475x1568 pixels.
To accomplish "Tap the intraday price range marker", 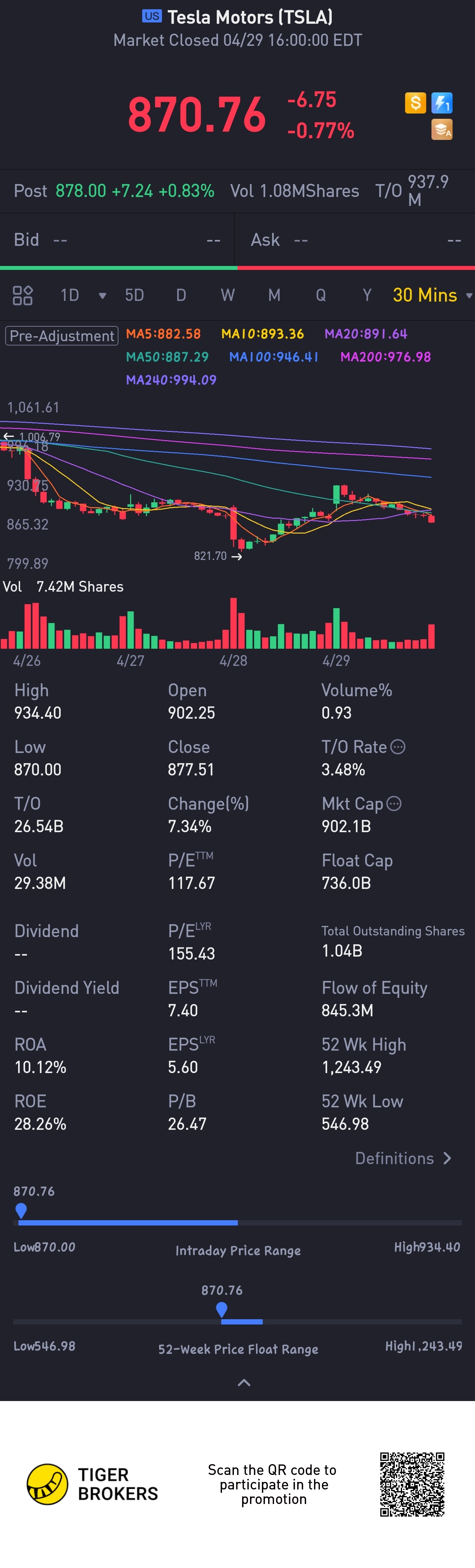I will (x=21, y=1209).
